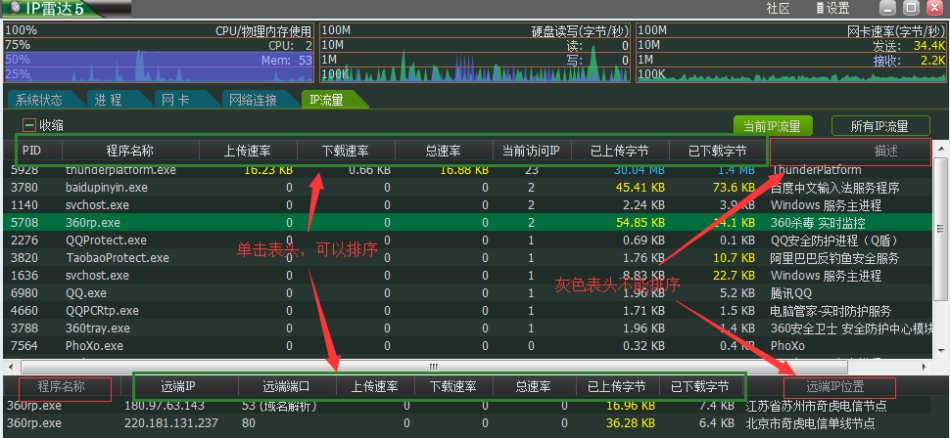This screenshot has height=438, width=950.
Task: Click description 百度中文输入法服务程序
Action: [x=835, y=188]
